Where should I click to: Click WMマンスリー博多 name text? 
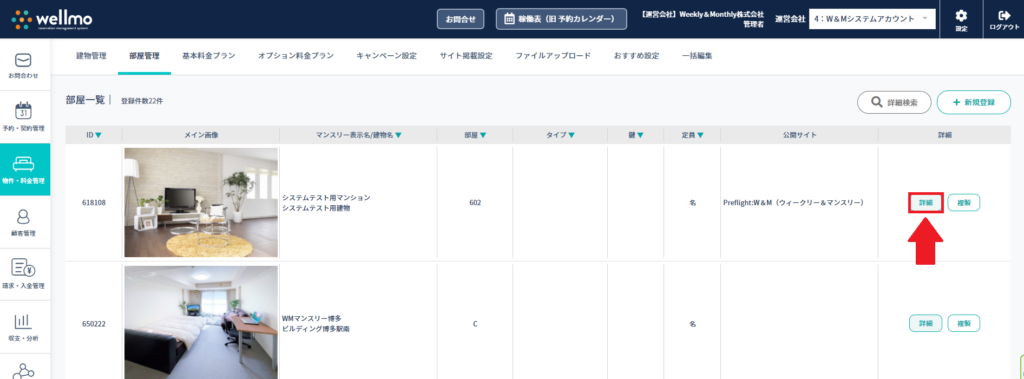coord(312,318)
